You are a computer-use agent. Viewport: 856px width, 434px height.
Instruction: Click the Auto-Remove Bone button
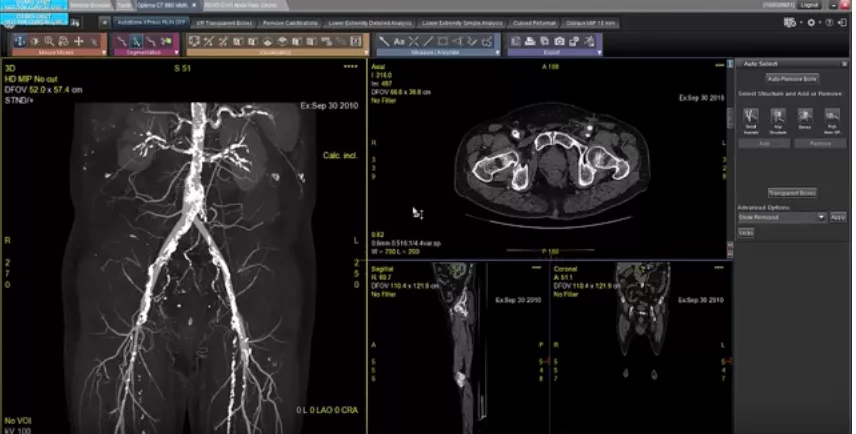point(792,79)
